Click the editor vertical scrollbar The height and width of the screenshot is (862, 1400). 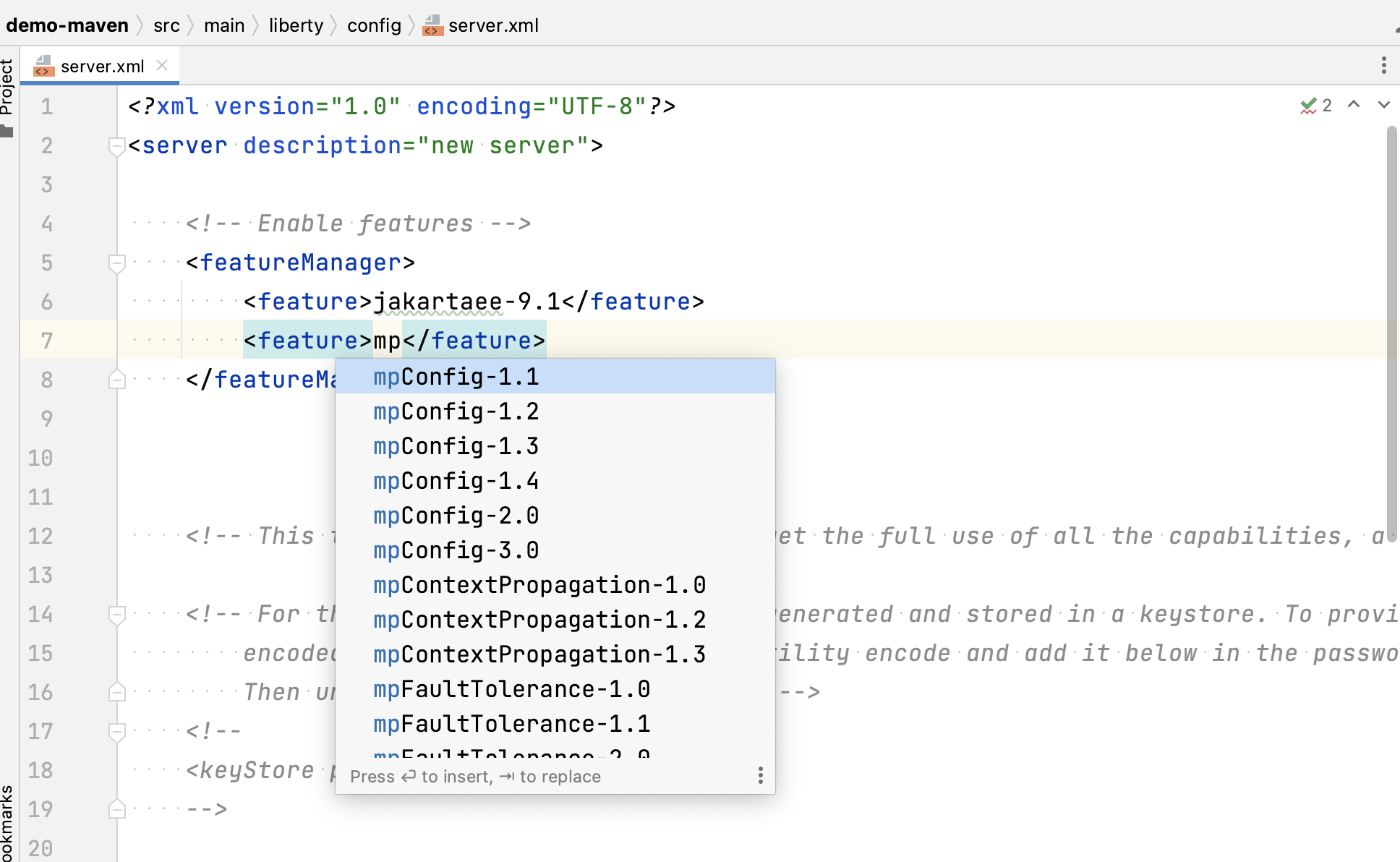pos(1391,333)
